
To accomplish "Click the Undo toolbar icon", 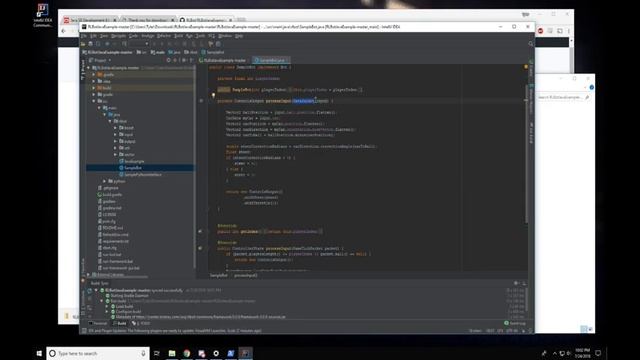I will [x=107, y=44].
